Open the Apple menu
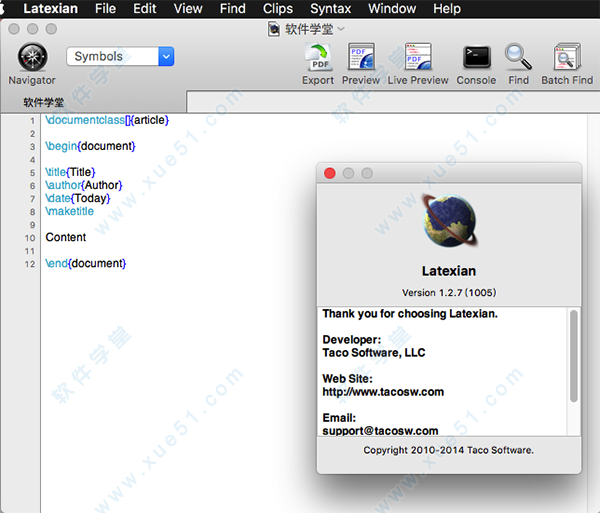 coord(2,8)
